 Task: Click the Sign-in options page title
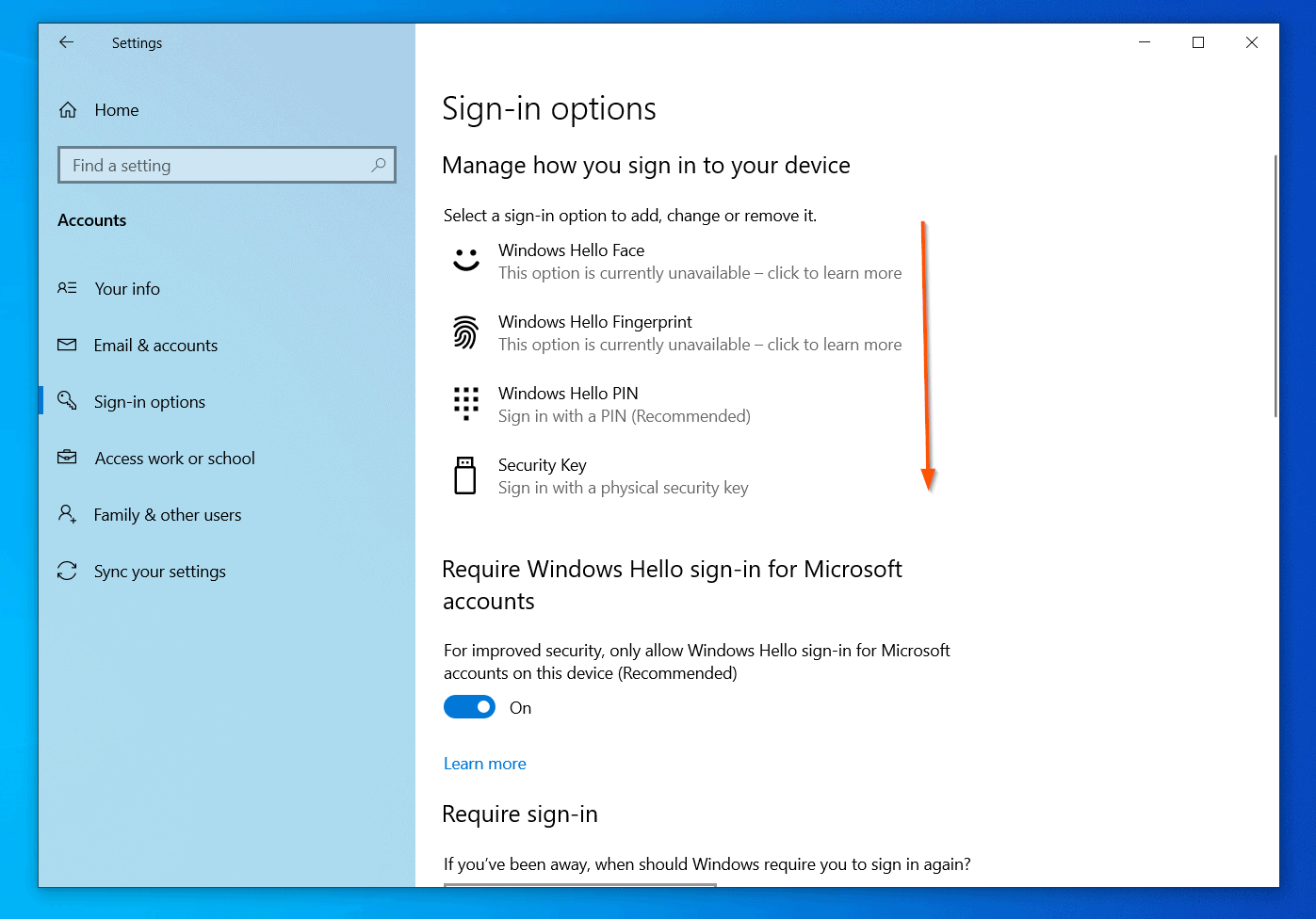549,109
